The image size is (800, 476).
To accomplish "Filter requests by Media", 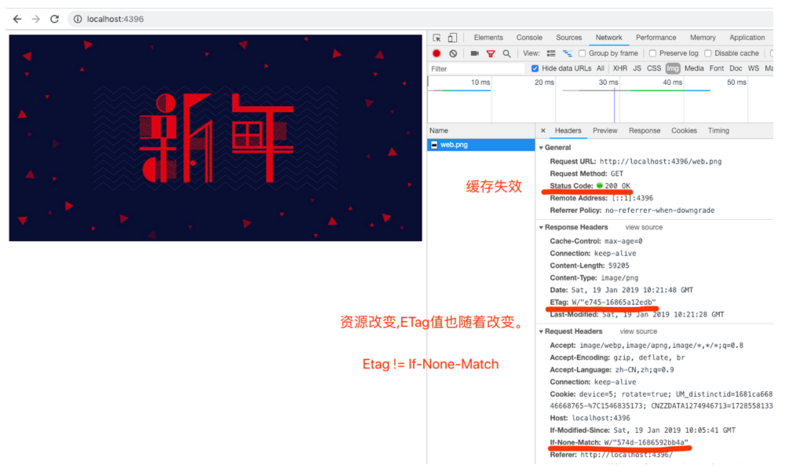I will [694, 68].
